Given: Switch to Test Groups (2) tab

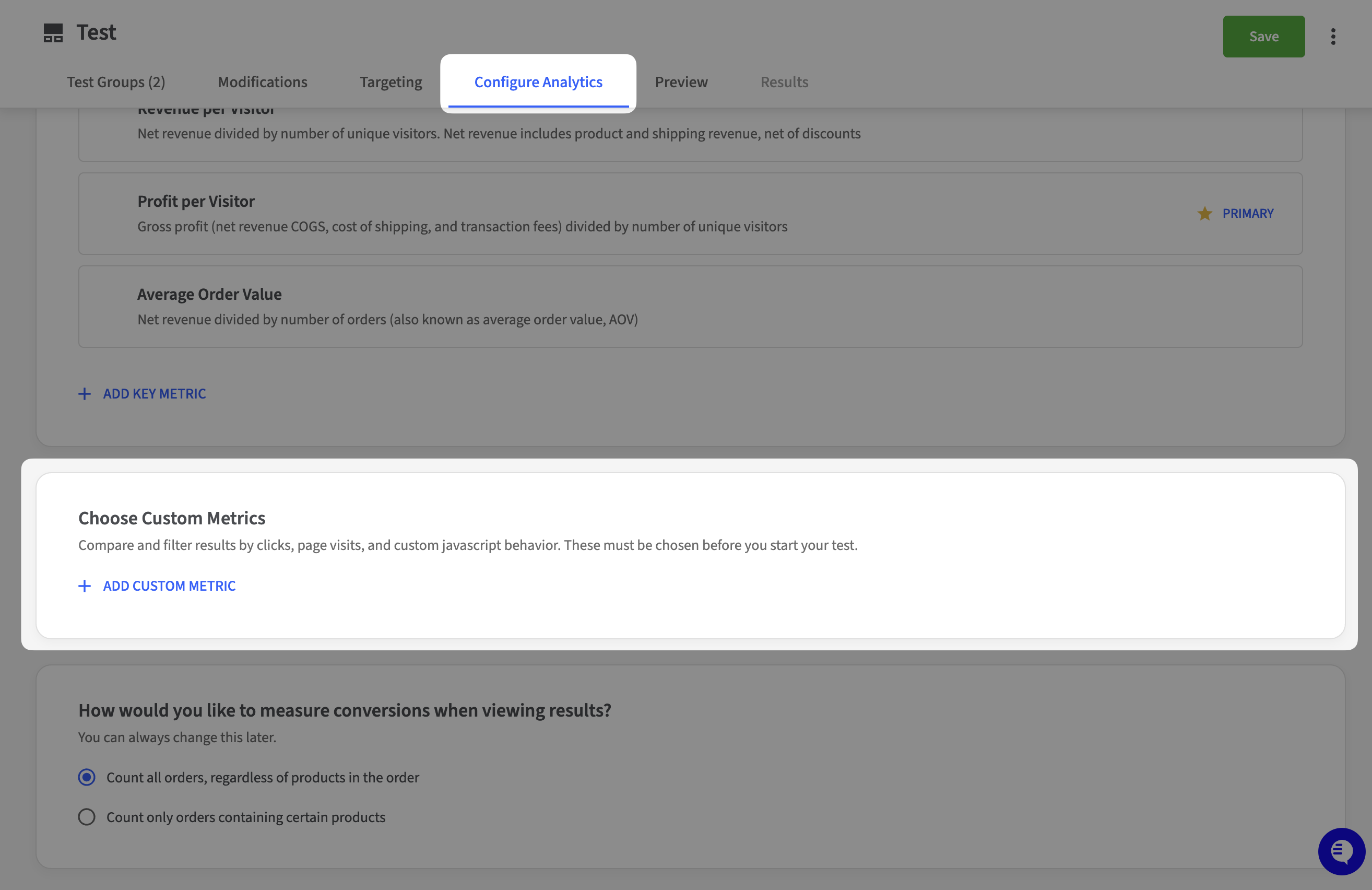Looking at the screenshot, I should coord(116,82).
